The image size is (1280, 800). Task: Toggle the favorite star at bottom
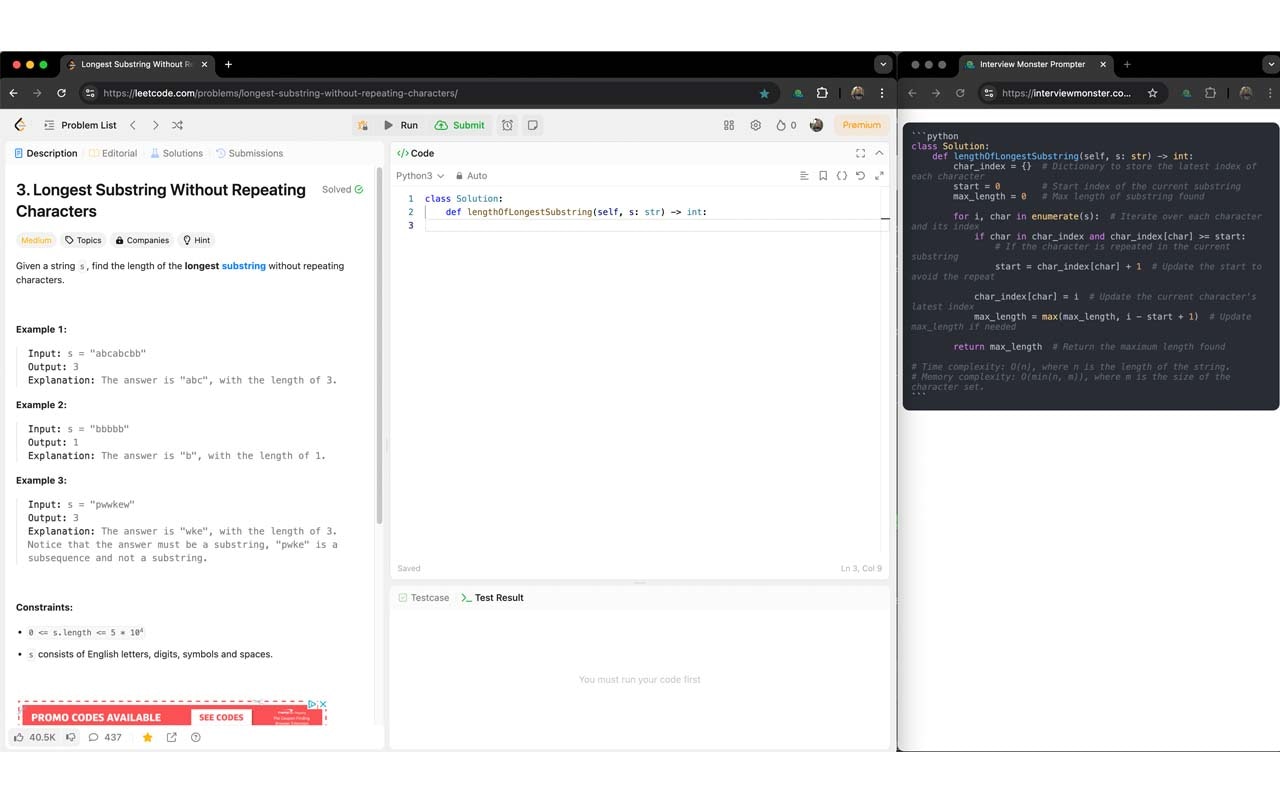(148, 737)
